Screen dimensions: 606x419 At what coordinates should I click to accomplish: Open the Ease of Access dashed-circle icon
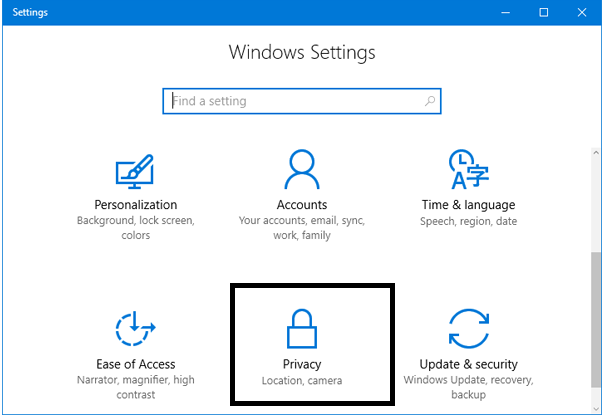tap(135, 328)
